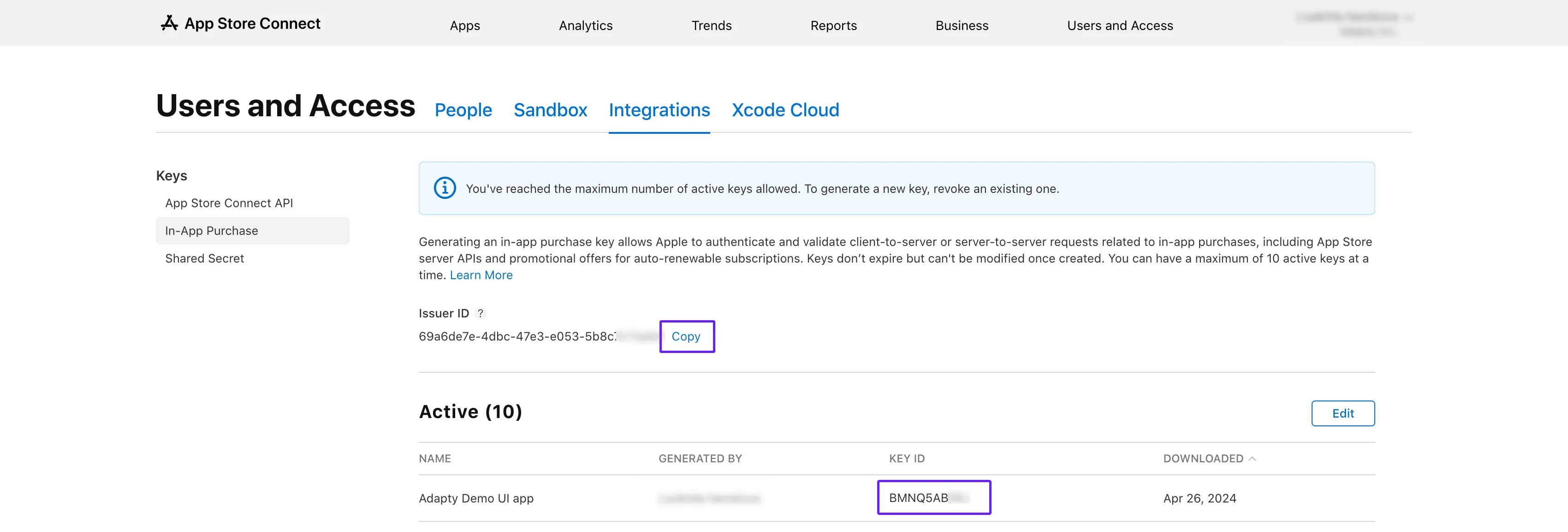Navigate to Reports section
The height and width of the screenshot is (532, 1568).
click(833, 25)
